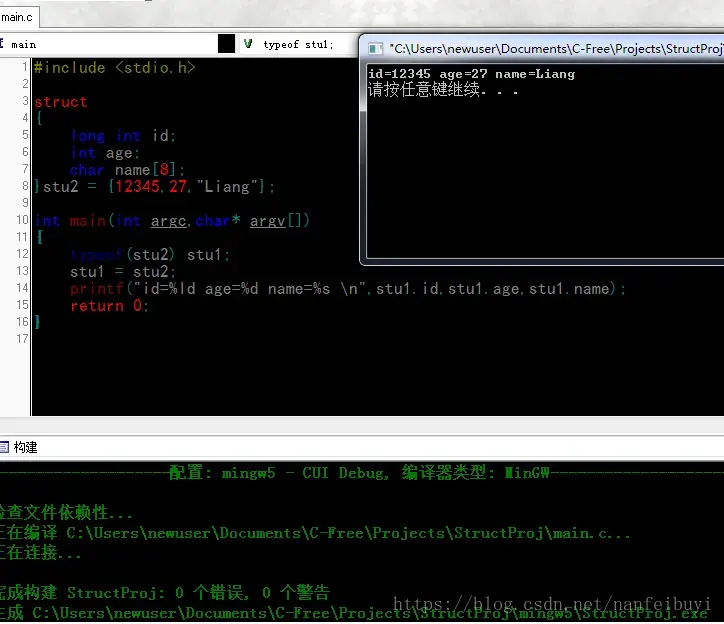This screenshot has height=624, width=724.
Task: Select the 构建 build panel tab
Action: pyautogui.click(x=25, y=447)
